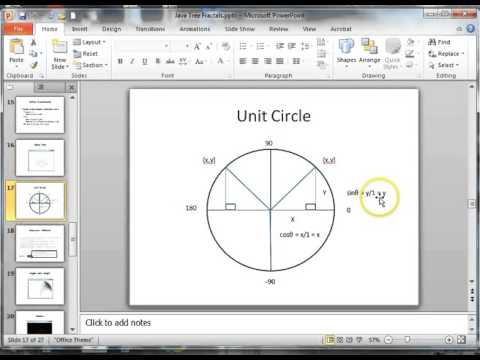Align text left
480x360 pixels.
point(243,61)
